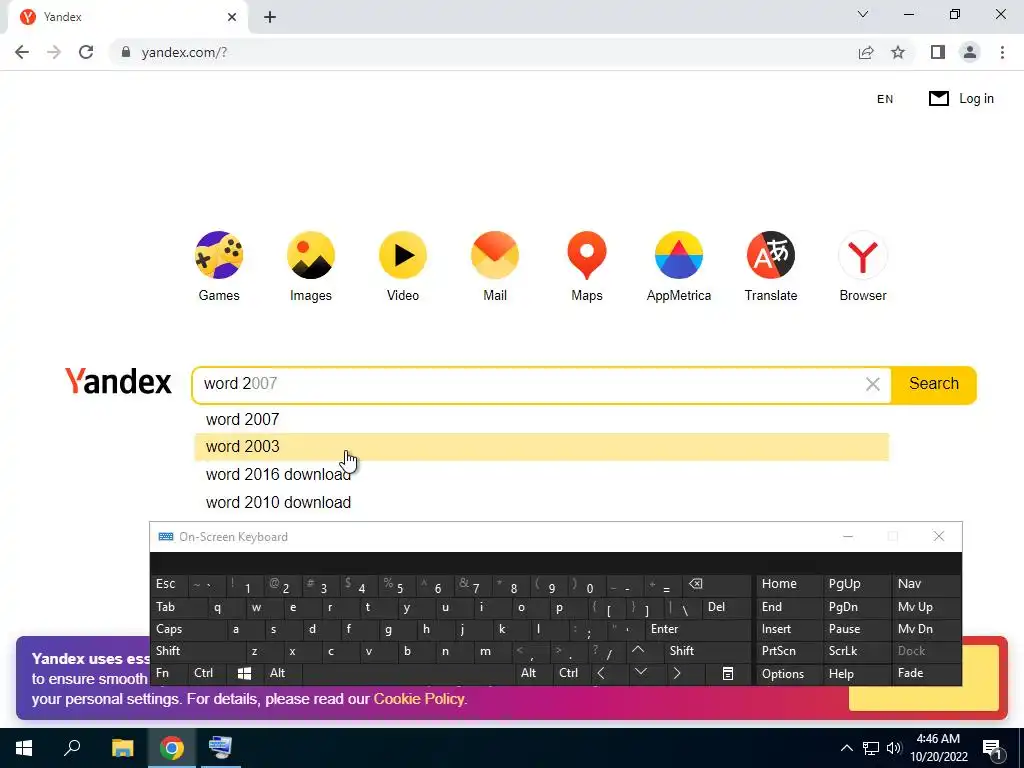Choose suggestion word 2016 download

[x=541, y=475]
